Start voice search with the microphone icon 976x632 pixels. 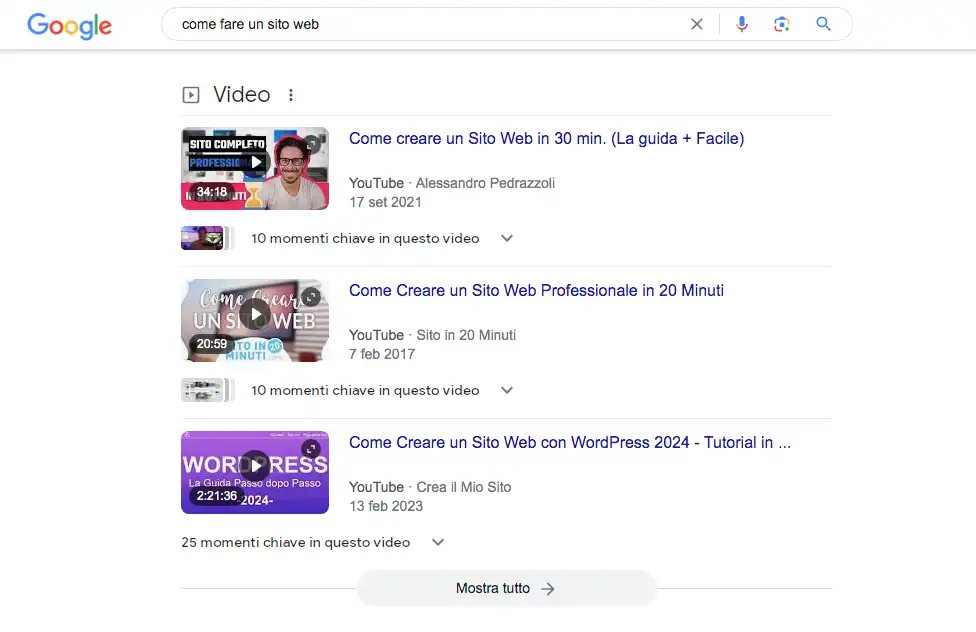click(741, 24)
